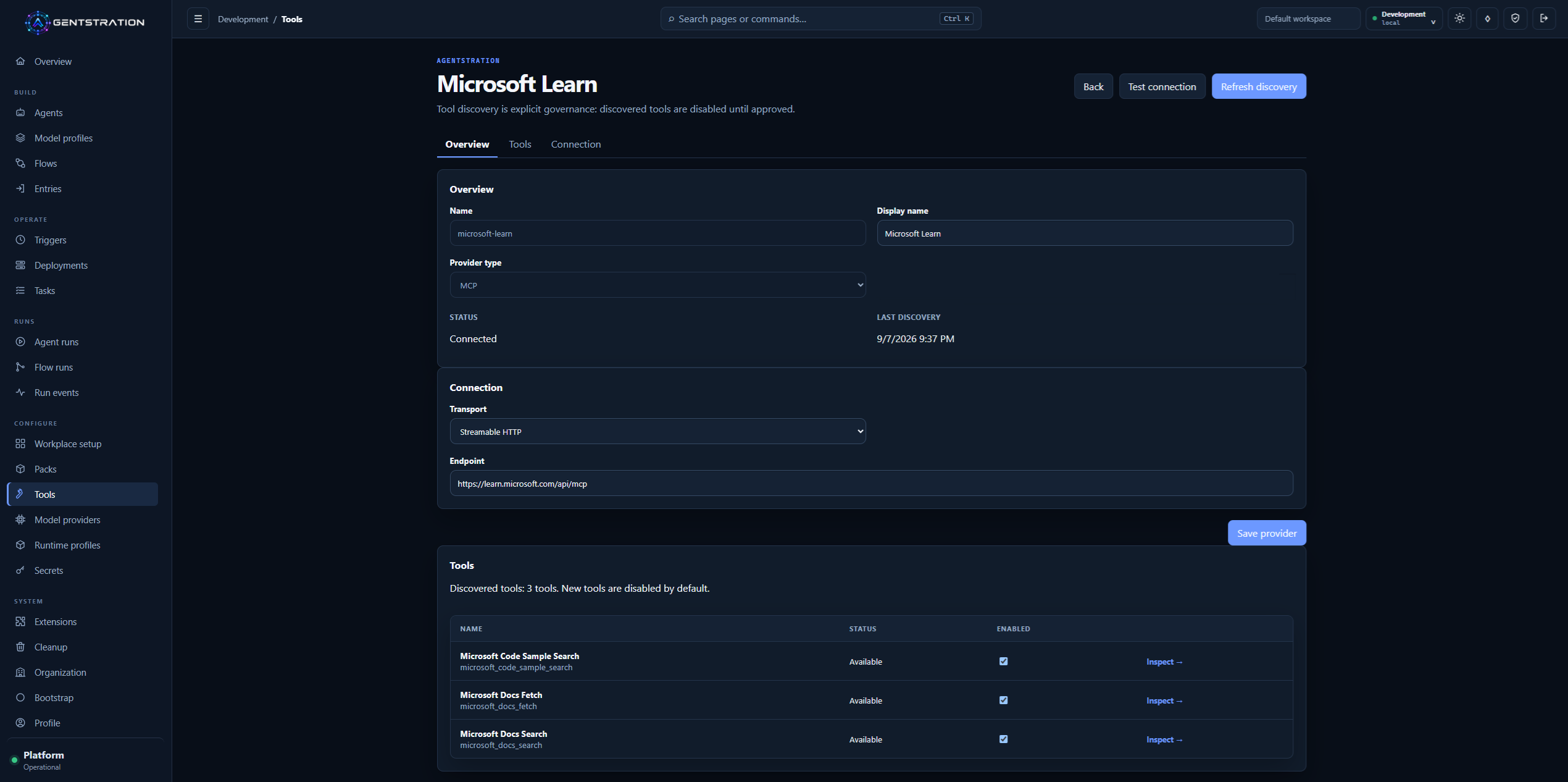
Task: Click the Save provider button
Action: [x=1267, y=533]
